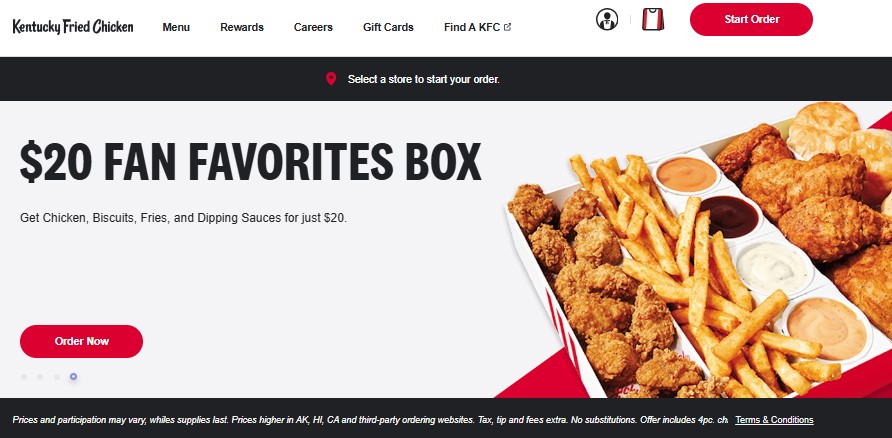892x438 pixels.
Task: Open the Terms & Conditions link
Action: [774, 420]
